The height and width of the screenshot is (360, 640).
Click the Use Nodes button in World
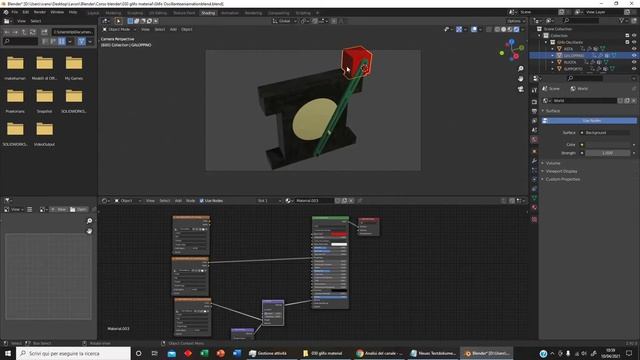[589, 121]
